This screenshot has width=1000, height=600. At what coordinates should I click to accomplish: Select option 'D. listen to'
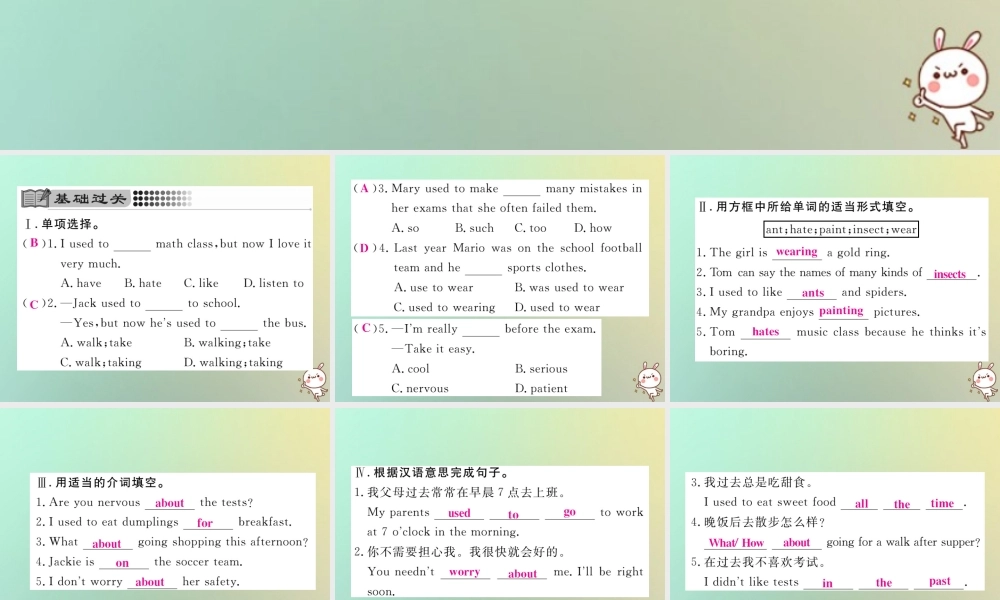(274, 283)
